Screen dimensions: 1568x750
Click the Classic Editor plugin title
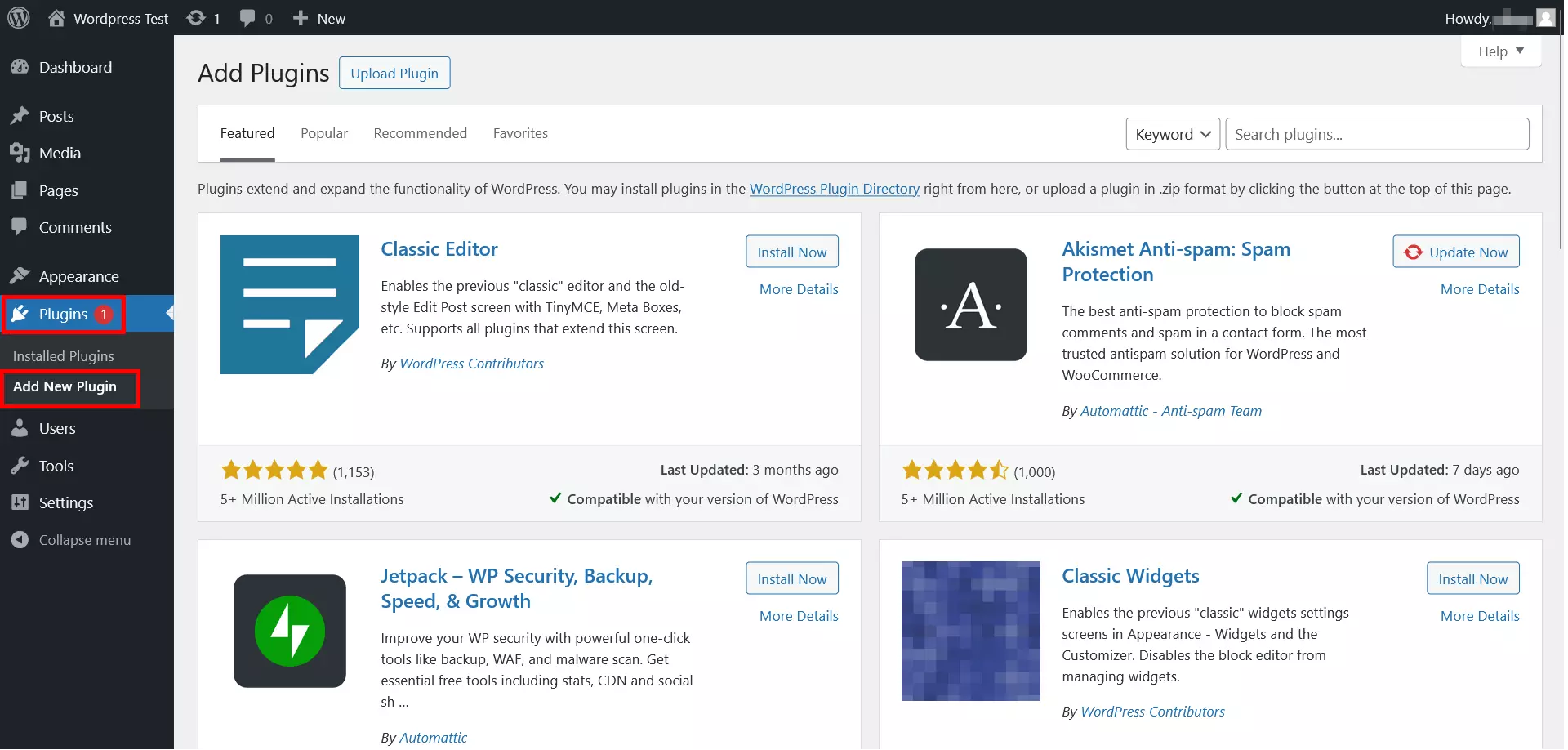[x=439, y=249]
